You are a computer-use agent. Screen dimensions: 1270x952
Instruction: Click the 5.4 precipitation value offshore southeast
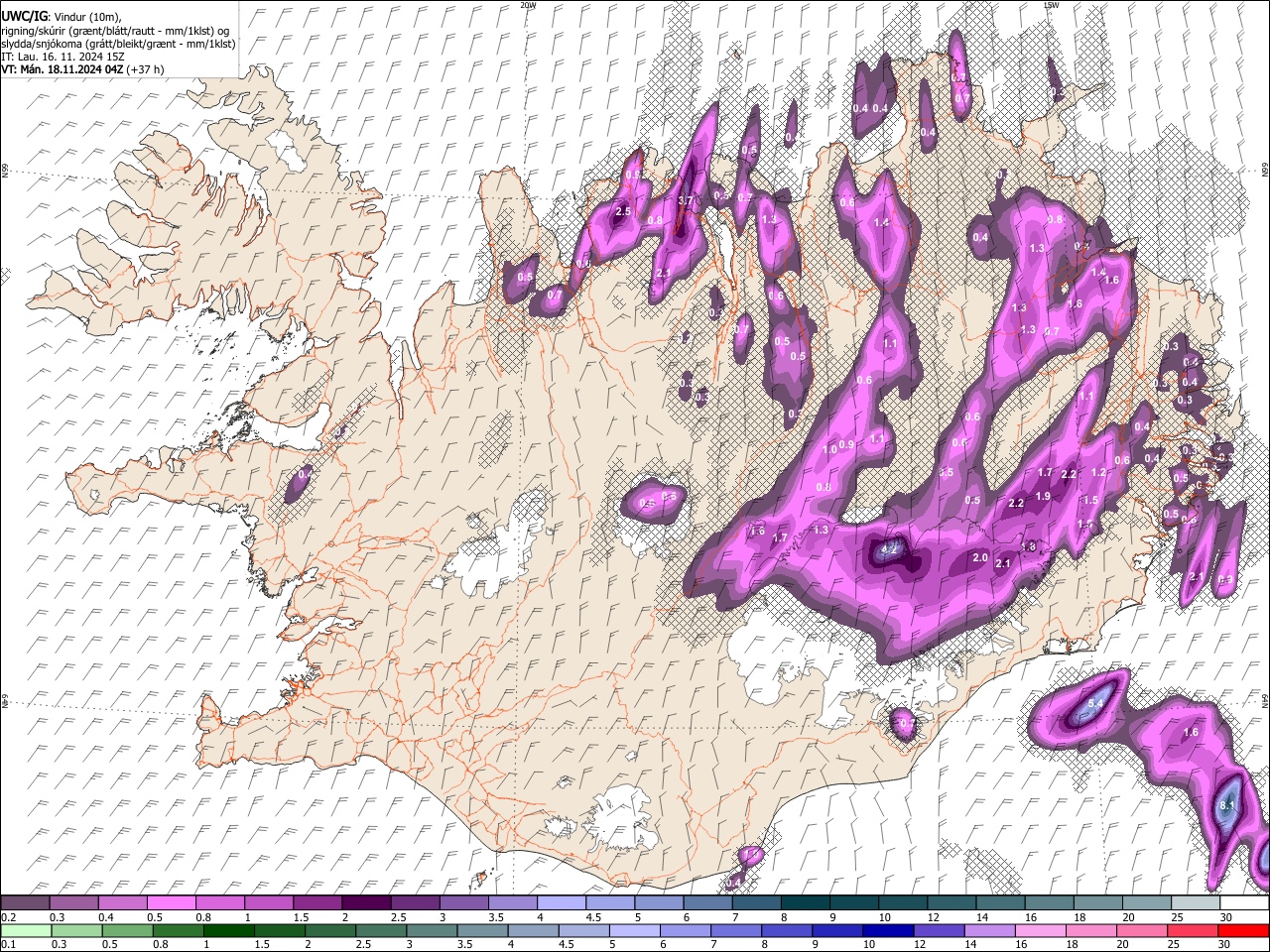click(x=1096, y=703)
